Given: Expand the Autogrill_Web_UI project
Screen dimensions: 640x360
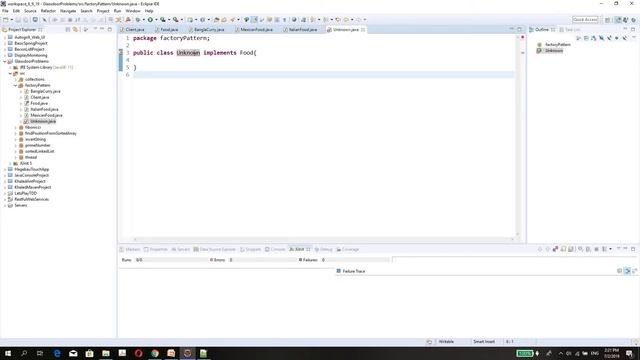Looking at the screenshot, I should [x=5, y=37].
